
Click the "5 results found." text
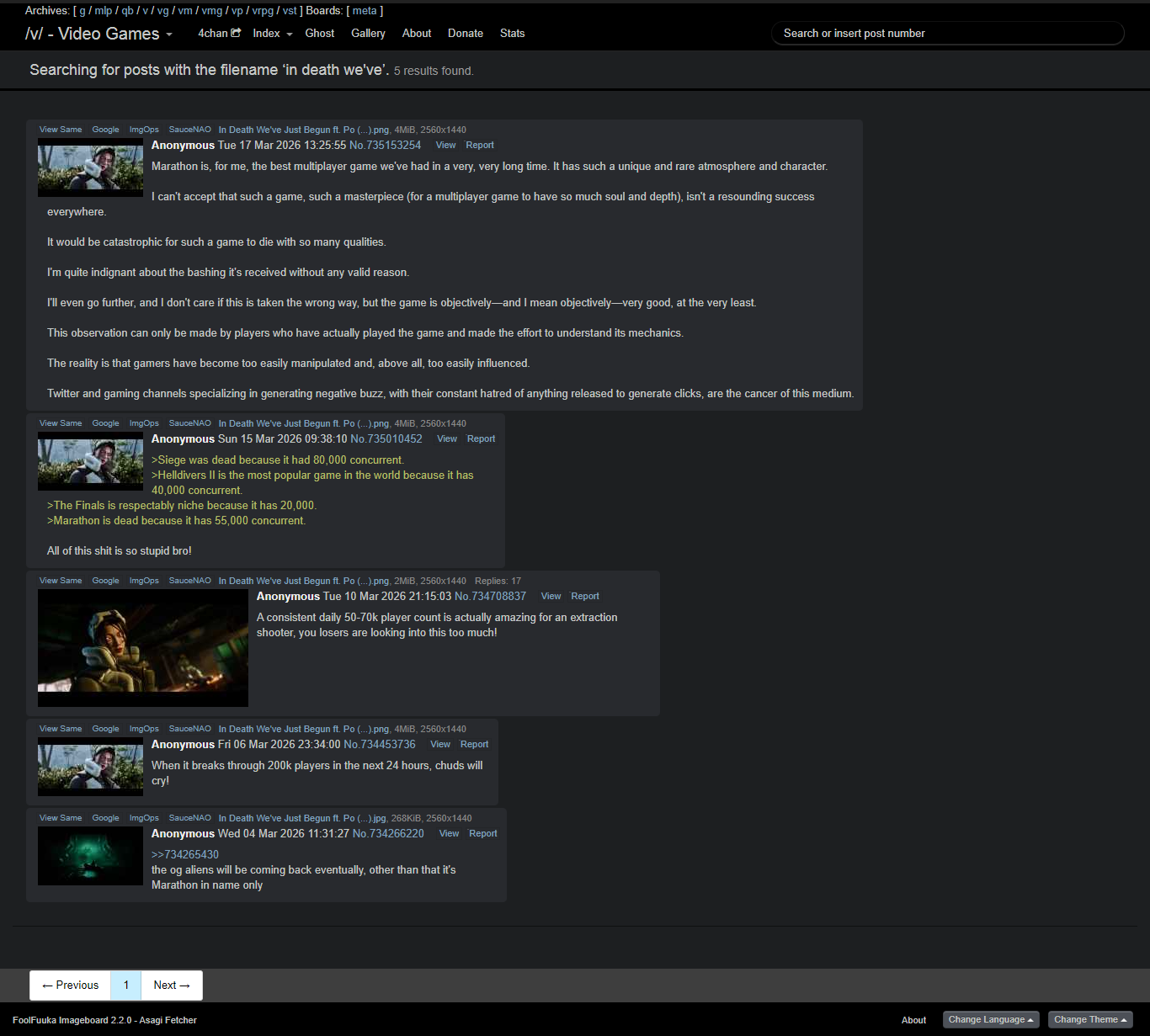click(434, 72)
